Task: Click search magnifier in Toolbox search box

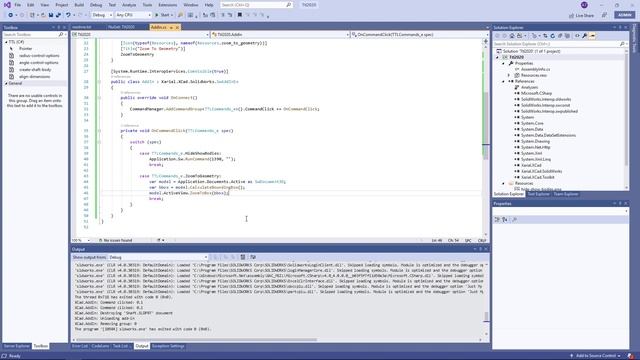Action: (x=61, y=35)
